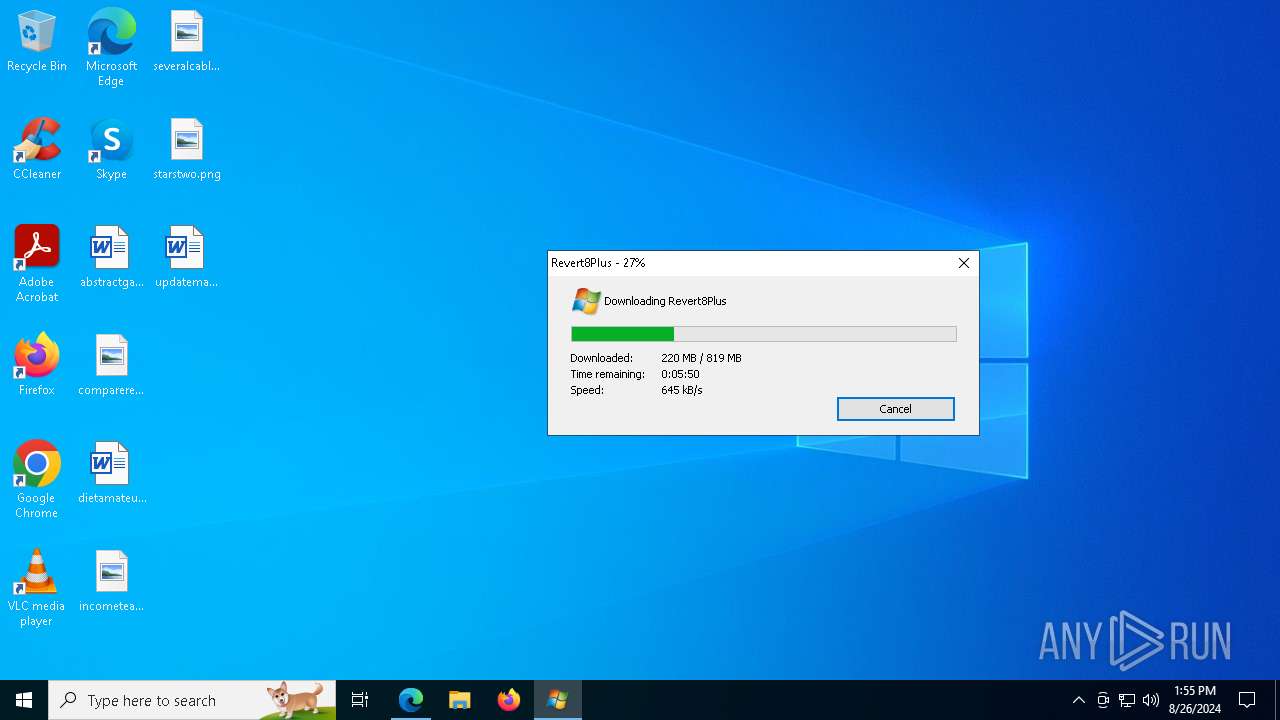Select the abstractga... Word document
Image resolution: width=1280 pixels, height=720 pixels.
pyautogui.click(x=111, y=258)
